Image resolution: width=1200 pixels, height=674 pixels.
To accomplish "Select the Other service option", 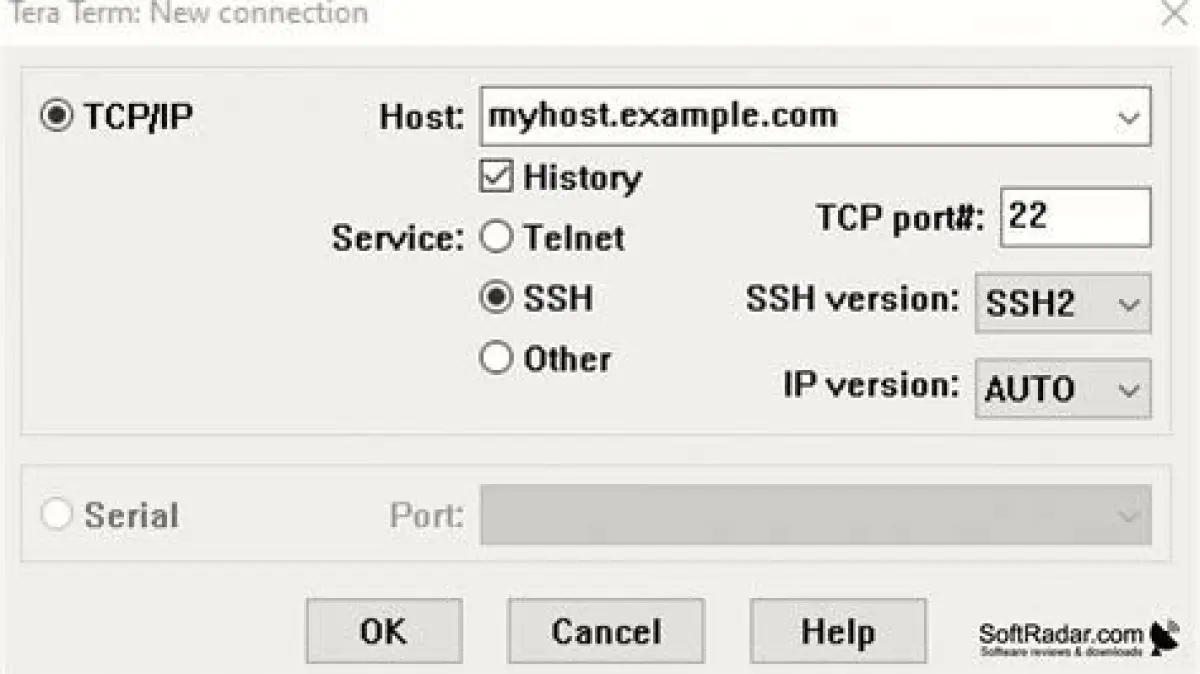I will tap(496, 358).
